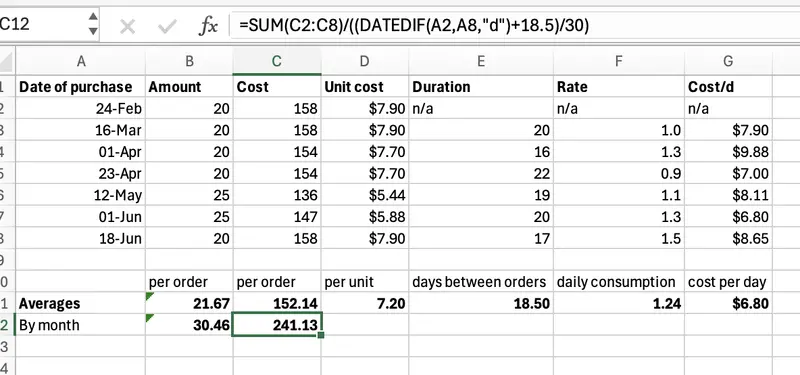This screenshot has width=800, height=375.
Task: Select the monthly amount cell 30.46
Action: tap(189, 325)
